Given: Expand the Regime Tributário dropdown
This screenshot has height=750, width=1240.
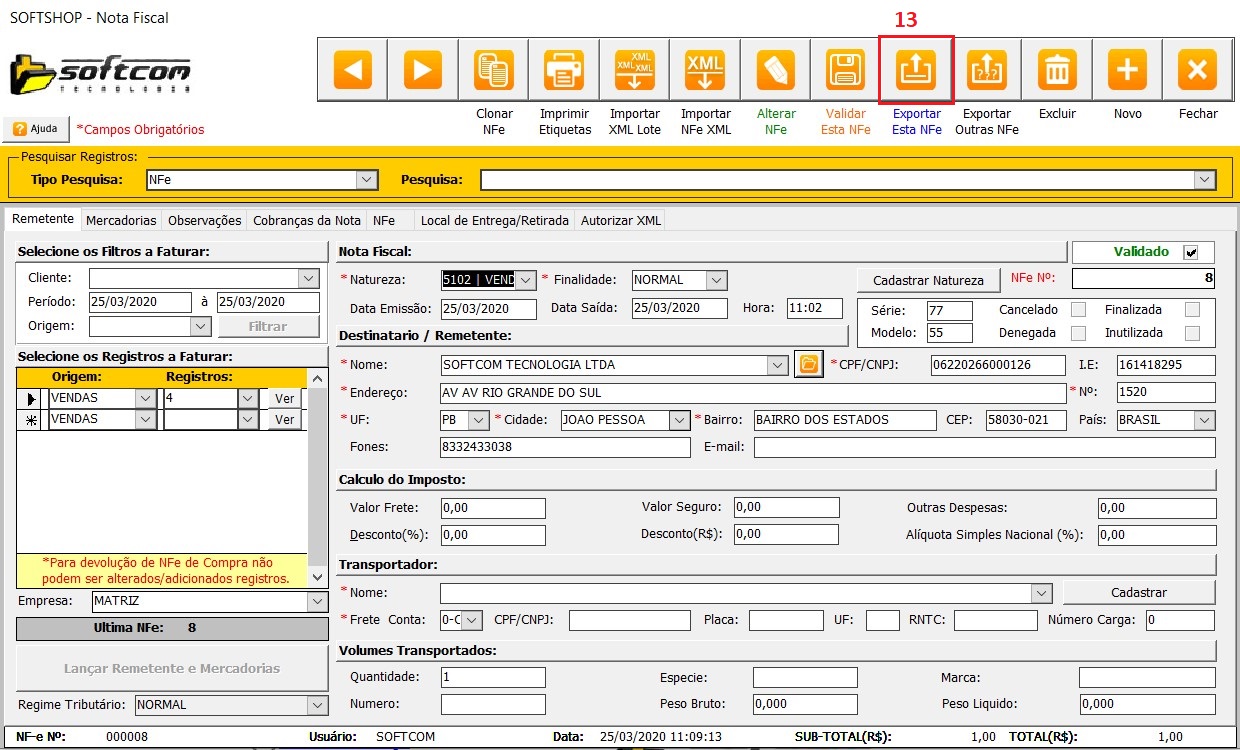Looking at the screenshot, I should pyautogui.click(x=317, y=705).
